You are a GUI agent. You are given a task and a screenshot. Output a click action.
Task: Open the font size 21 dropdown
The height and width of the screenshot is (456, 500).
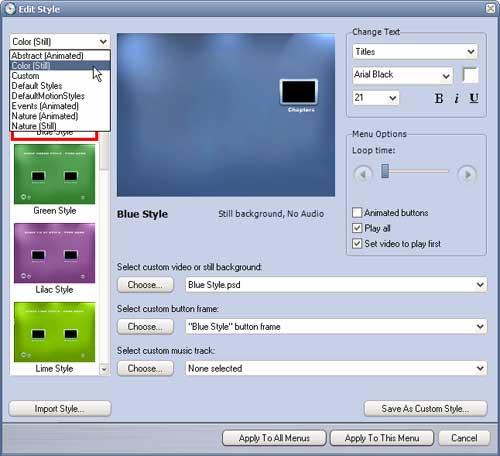[375, 98]
